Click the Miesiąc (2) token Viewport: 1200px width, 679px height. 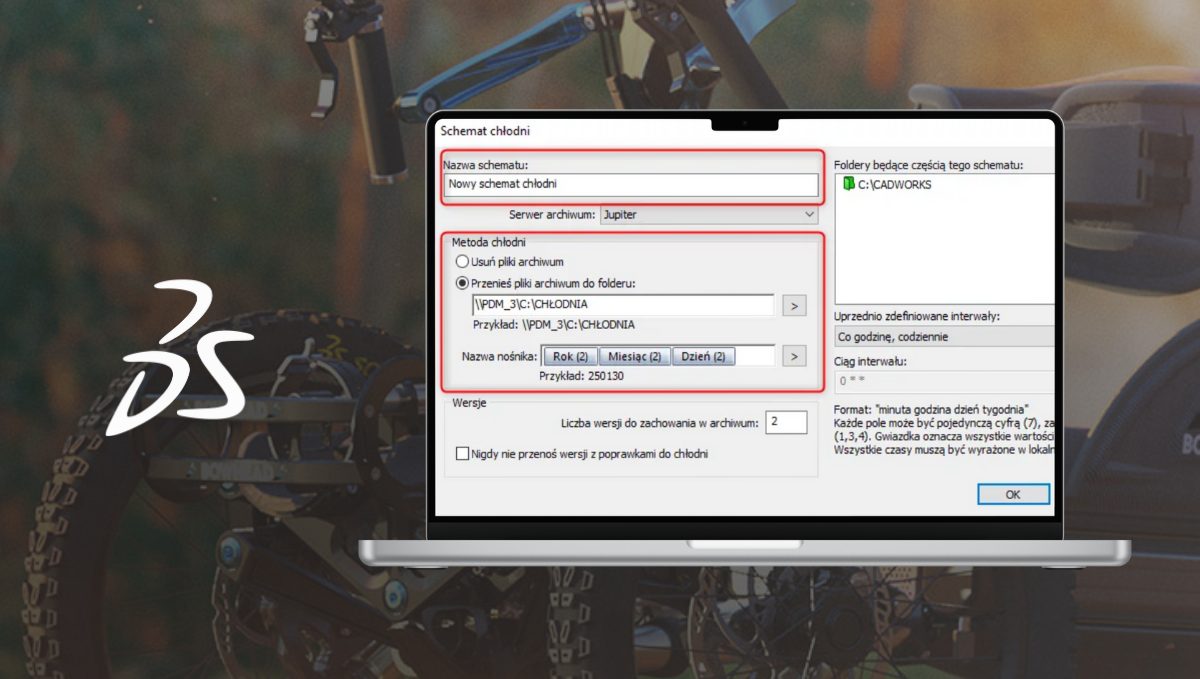click(635, 356)
